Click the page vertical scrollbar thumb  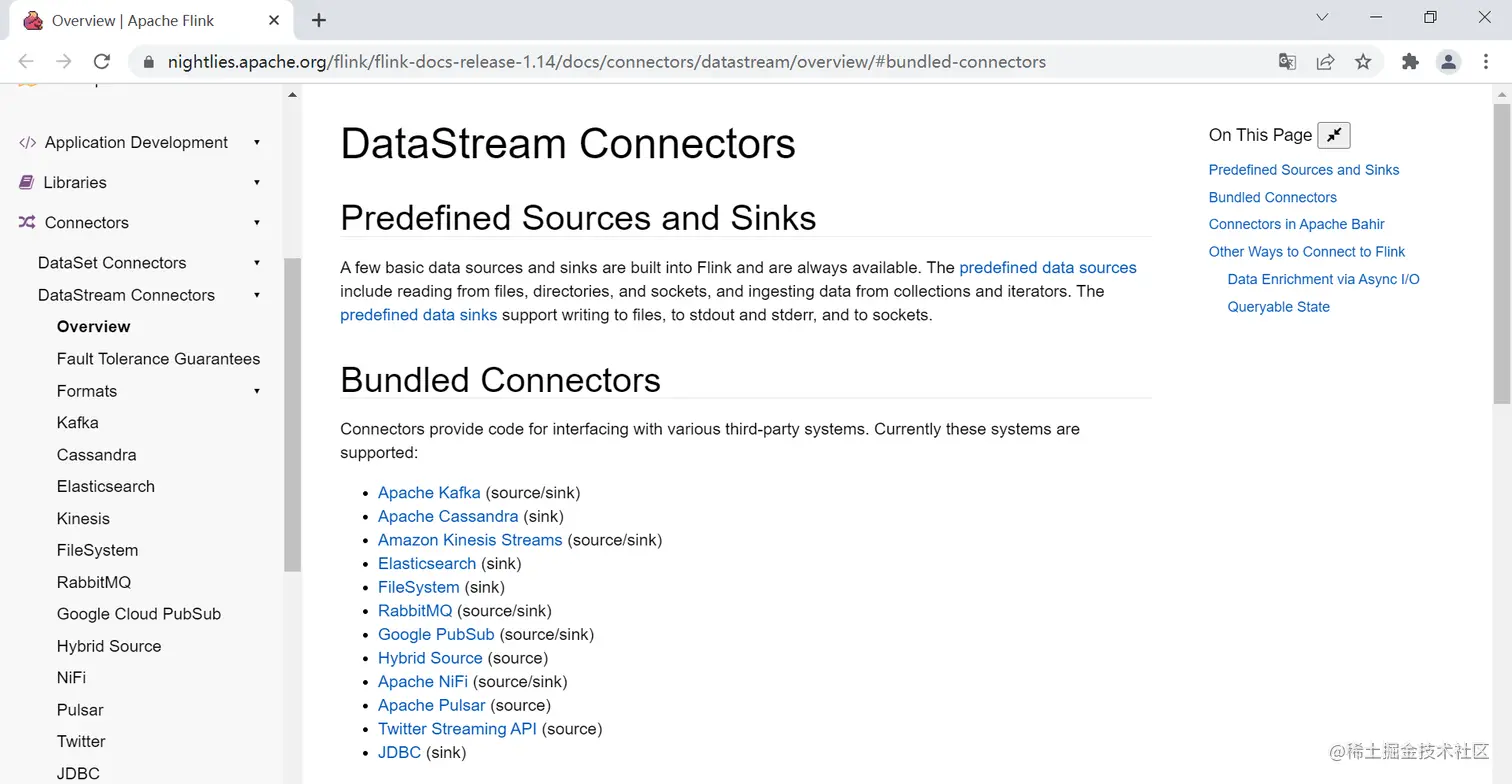[x=1502, y=253]
